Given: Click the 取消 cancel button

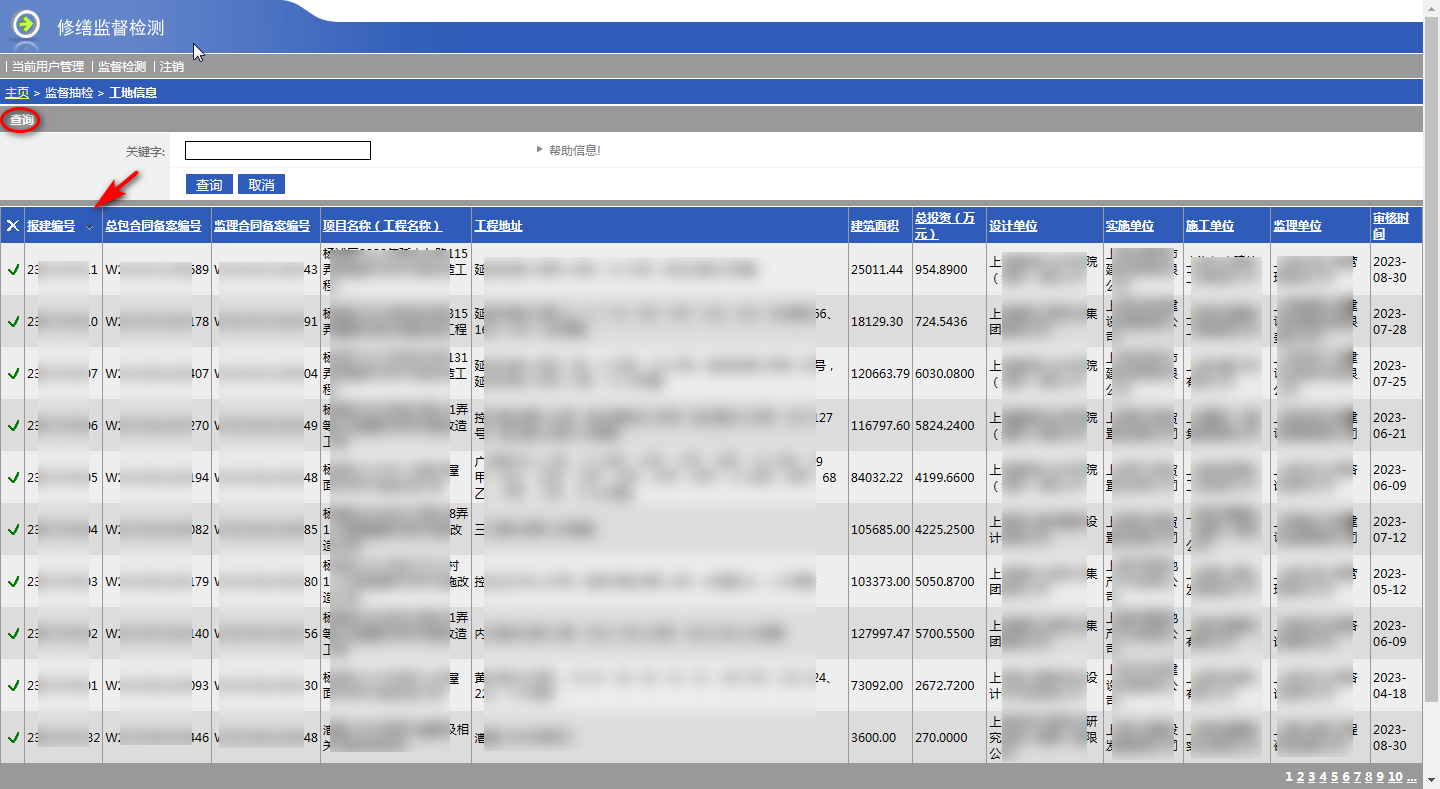Looking at the screenshot, I should coord(262,185).
